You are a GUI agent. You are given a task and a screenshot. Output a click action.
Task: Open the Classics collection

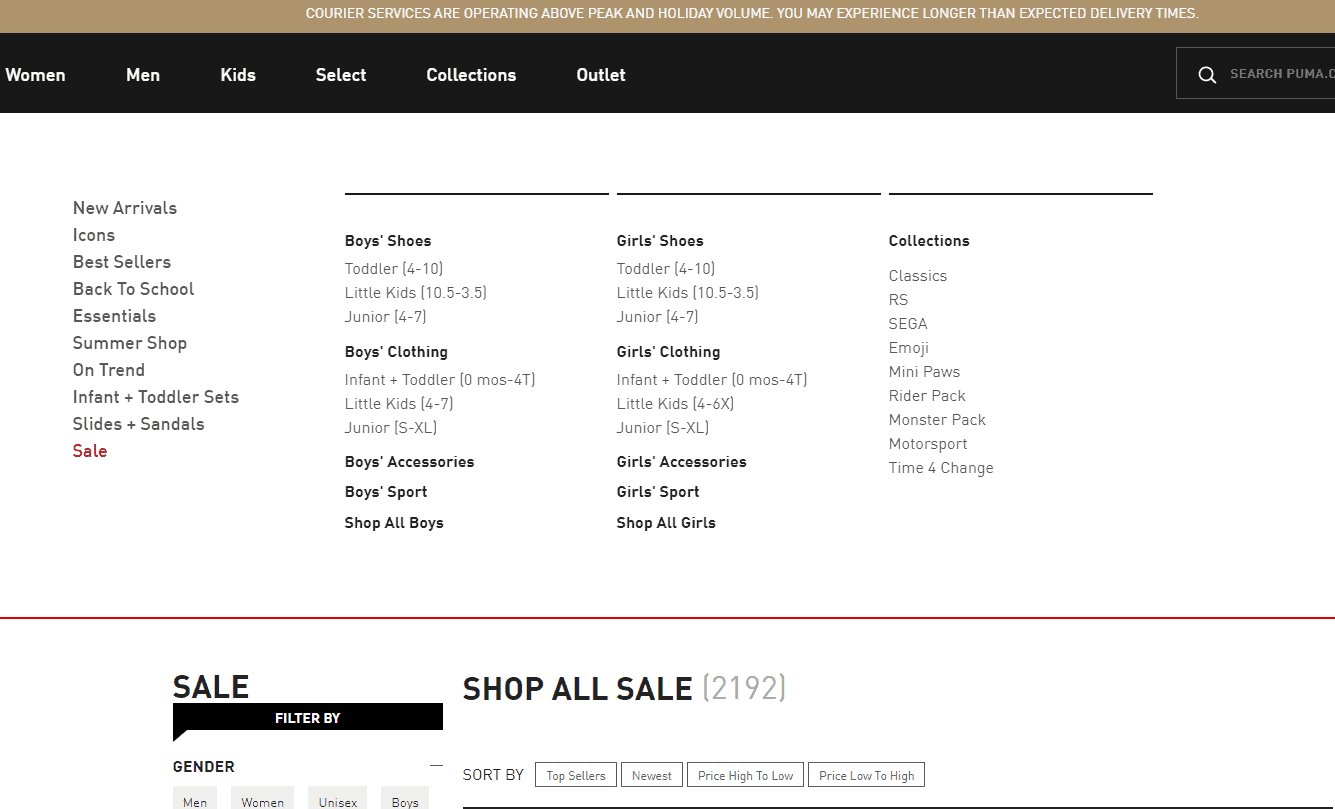pyautogui.click(x=918, y=276)
